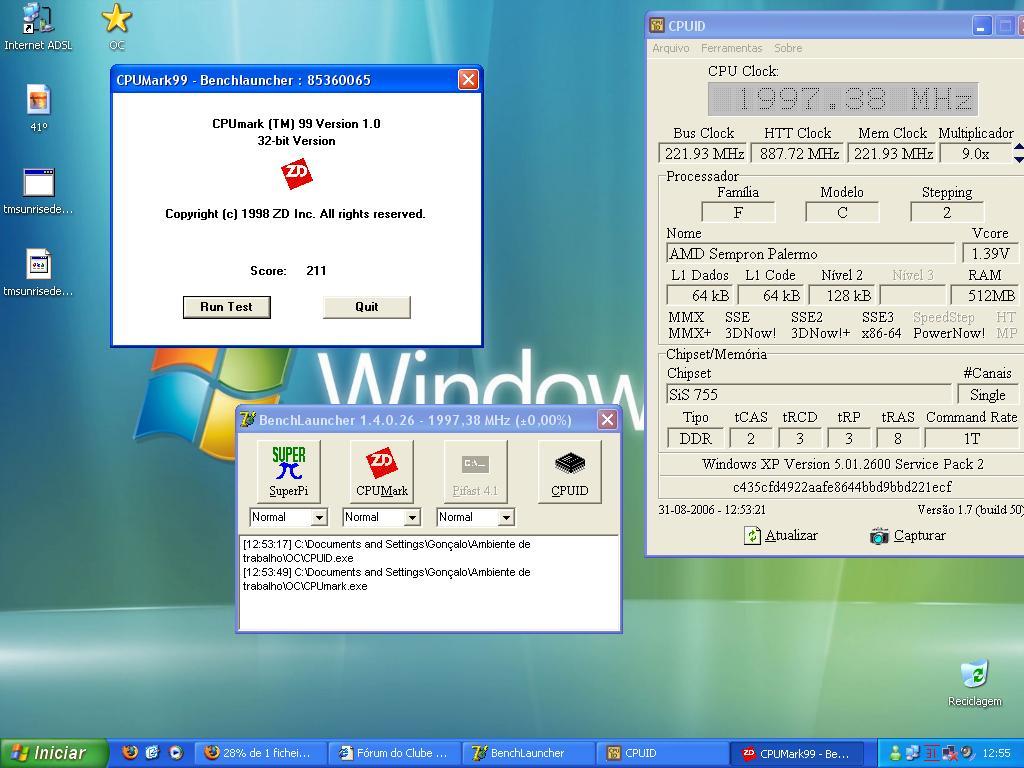Open SuperPi priority Normal dropdown

click(288, 517)
